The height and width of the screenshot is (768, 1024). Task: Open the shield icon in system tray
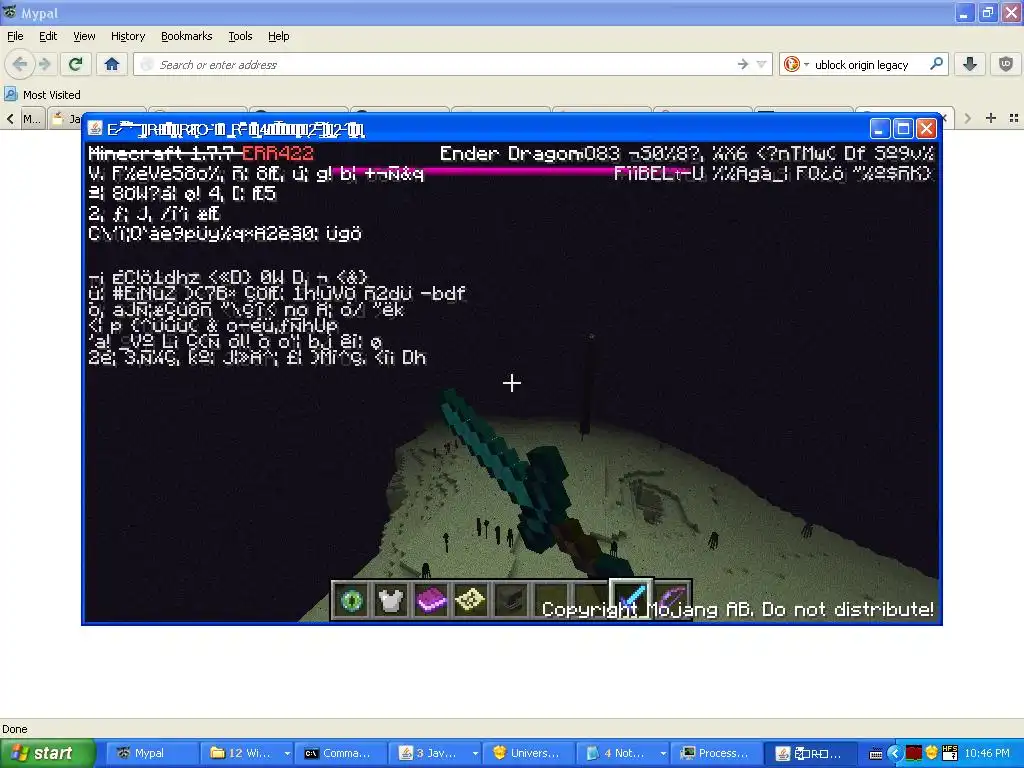(932, 753)
